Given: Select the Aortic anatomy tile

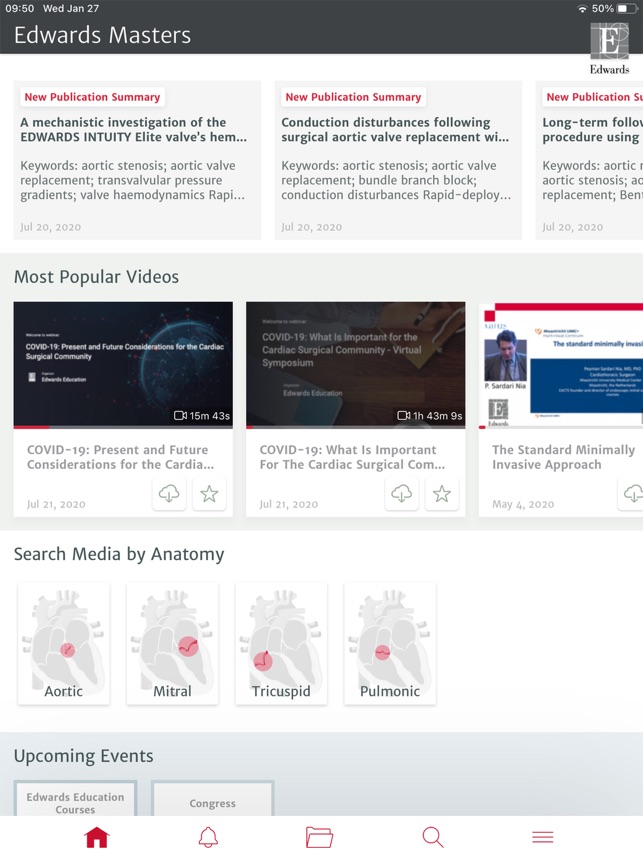Looking at the screenshot, I should pyautogui.click(x=64, y=644).
